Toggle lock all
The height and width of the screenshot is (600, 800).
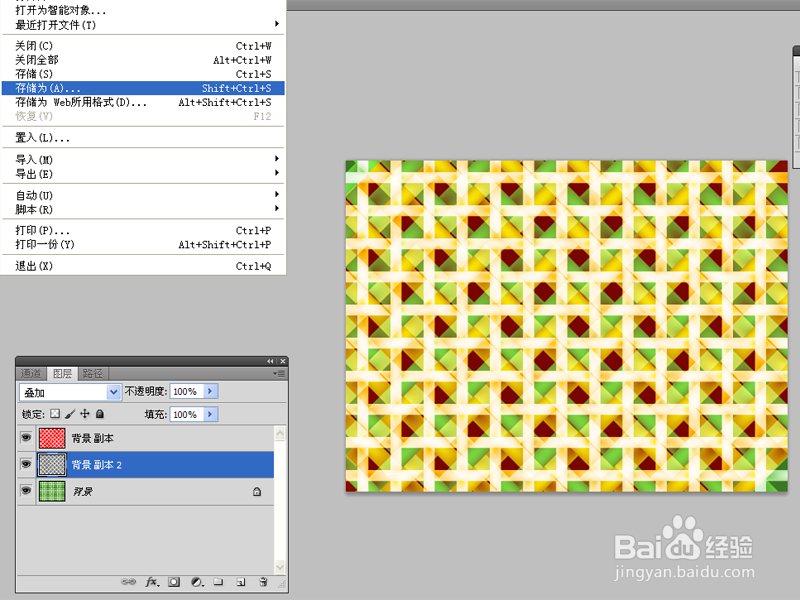pyautogui.click(x=100, y=414)
